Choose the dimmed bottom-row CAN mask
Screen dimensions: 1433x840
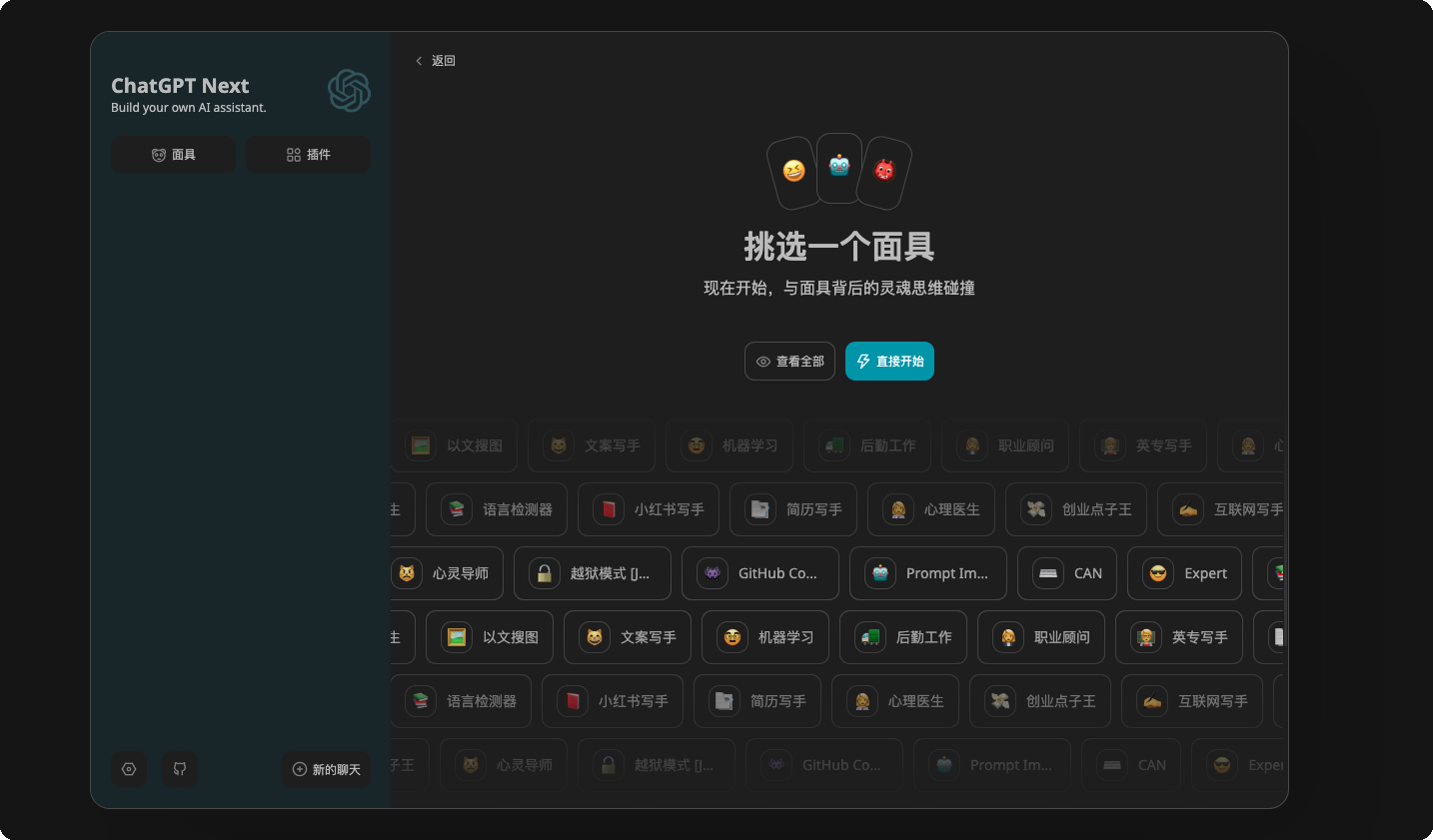tap(1131, 765)
